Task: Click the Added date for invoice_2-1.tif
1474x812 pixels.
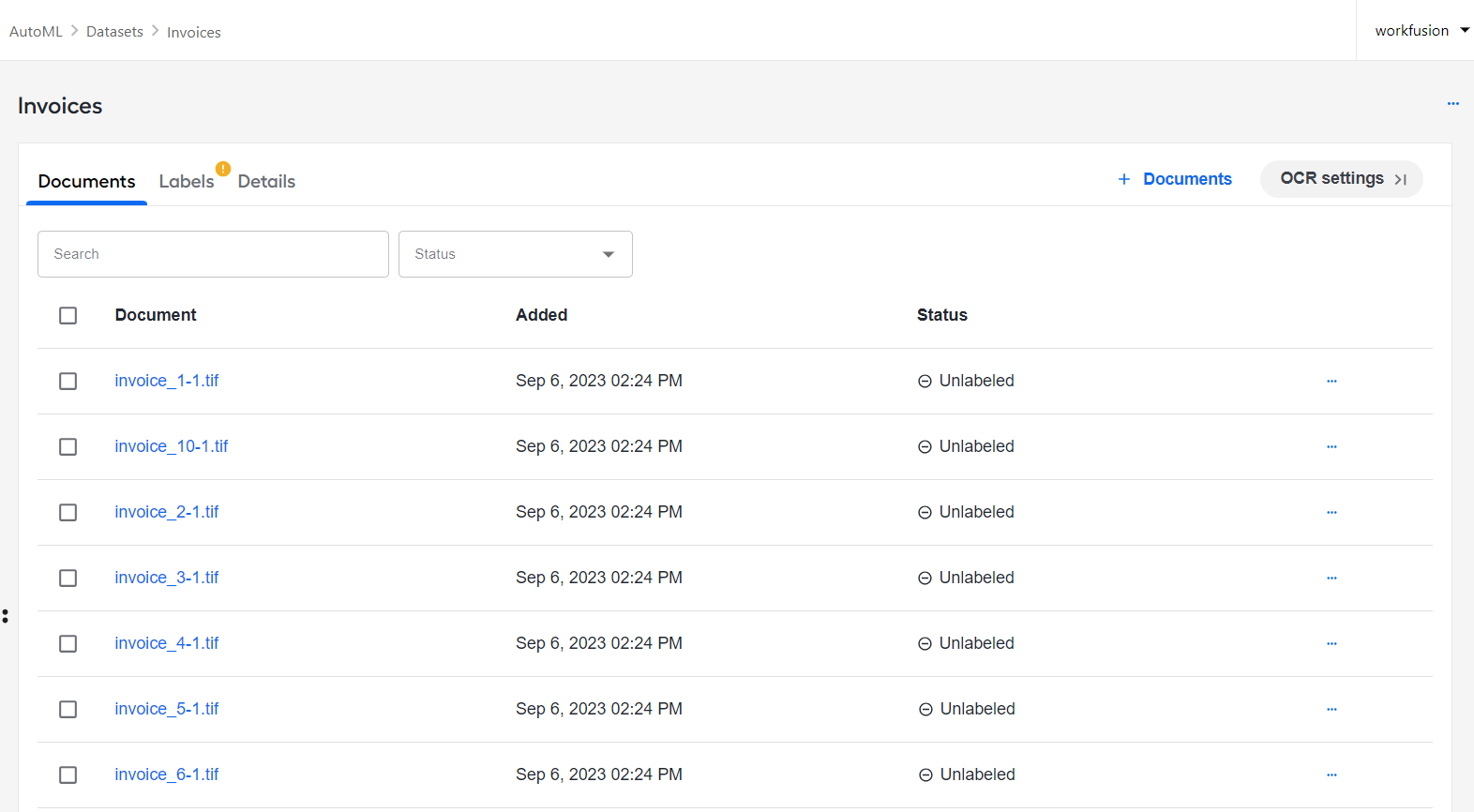Action: pos(599,512)
